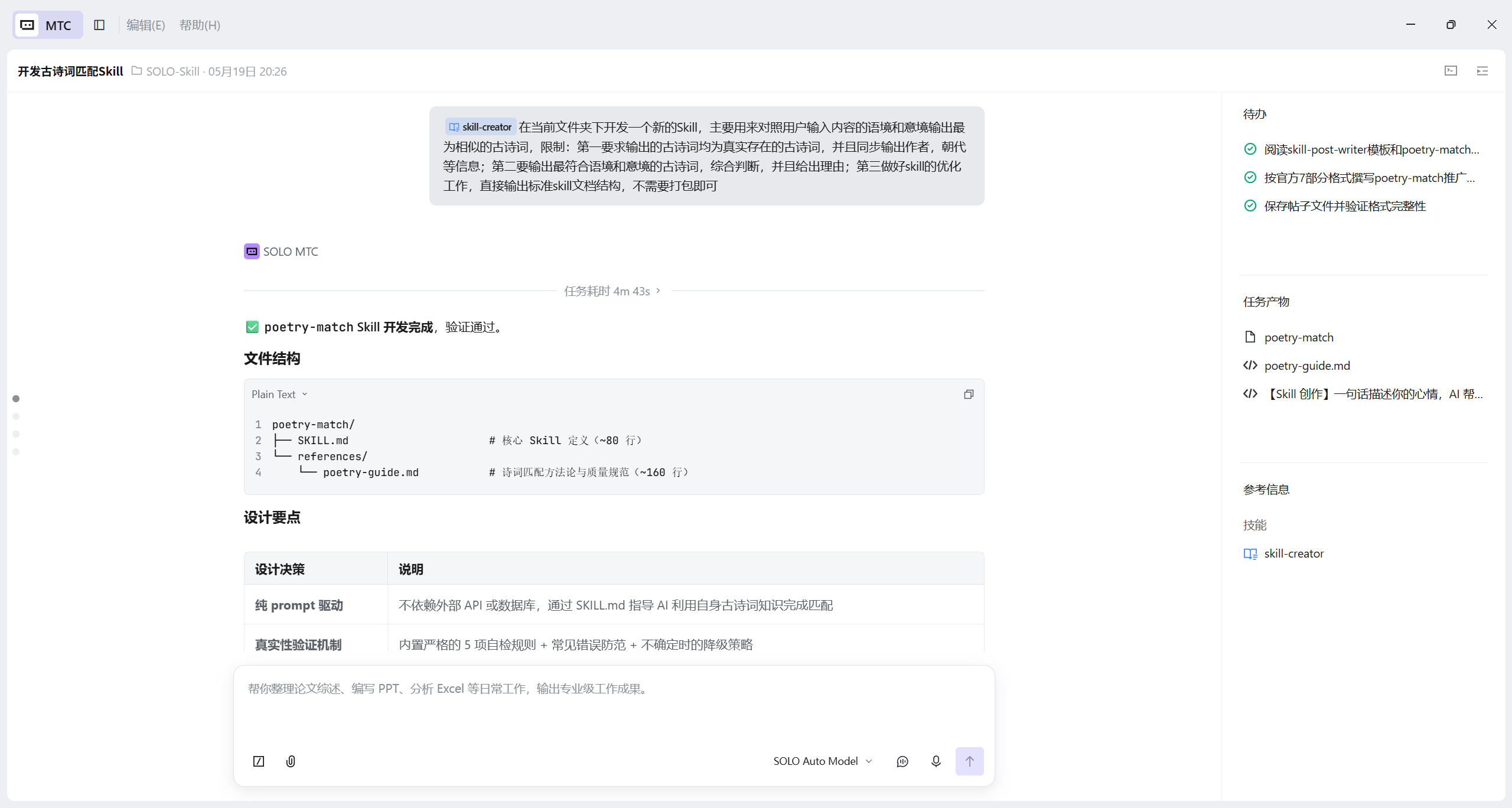Screen dimensions: 1512x808
Task: Click the SOLO-Skill folder icon
Action: click(x=136, y=71)
